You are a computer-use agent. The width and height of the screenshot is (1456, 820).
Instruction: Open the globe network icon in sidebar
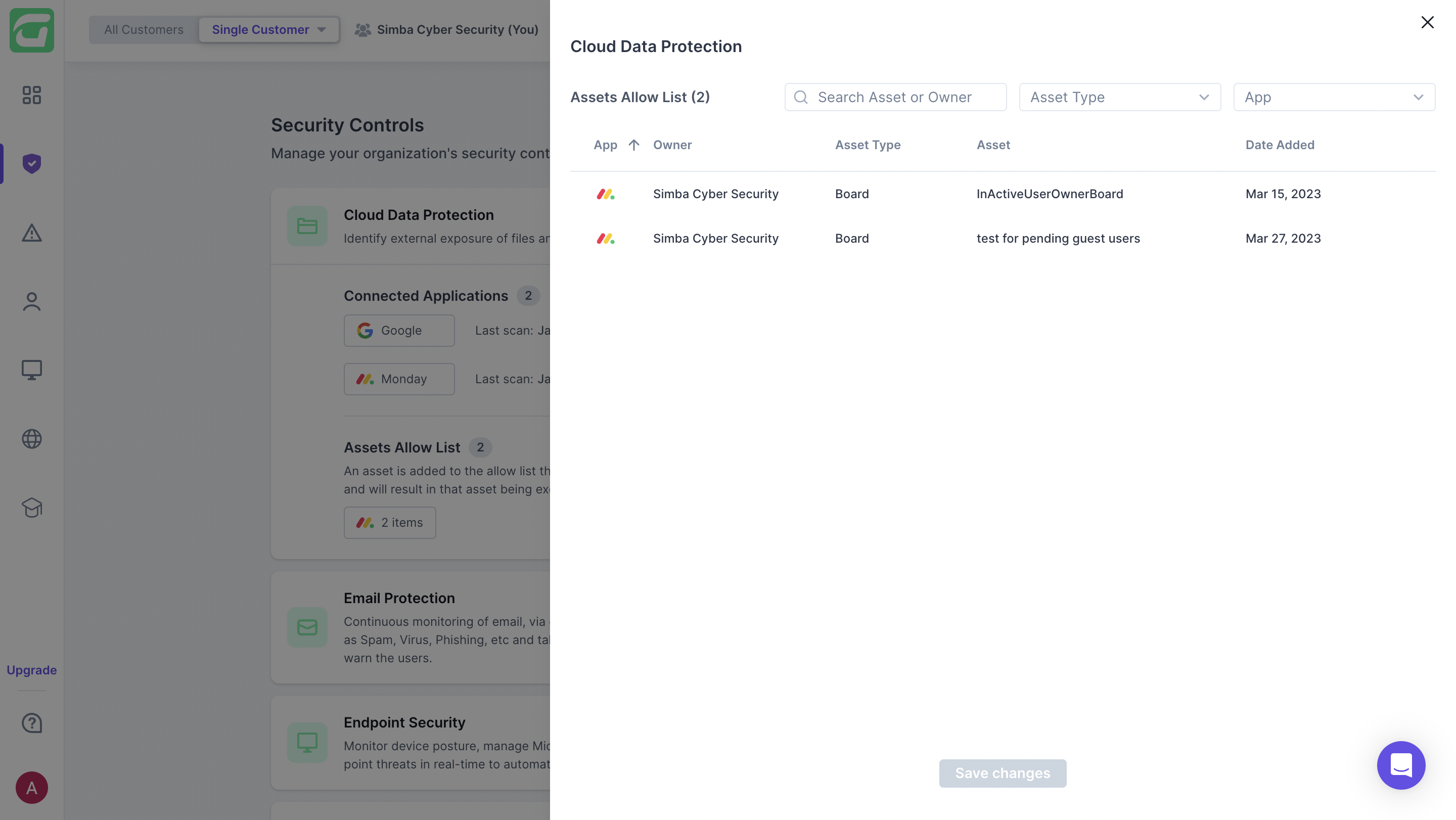[x=32, y=439]
